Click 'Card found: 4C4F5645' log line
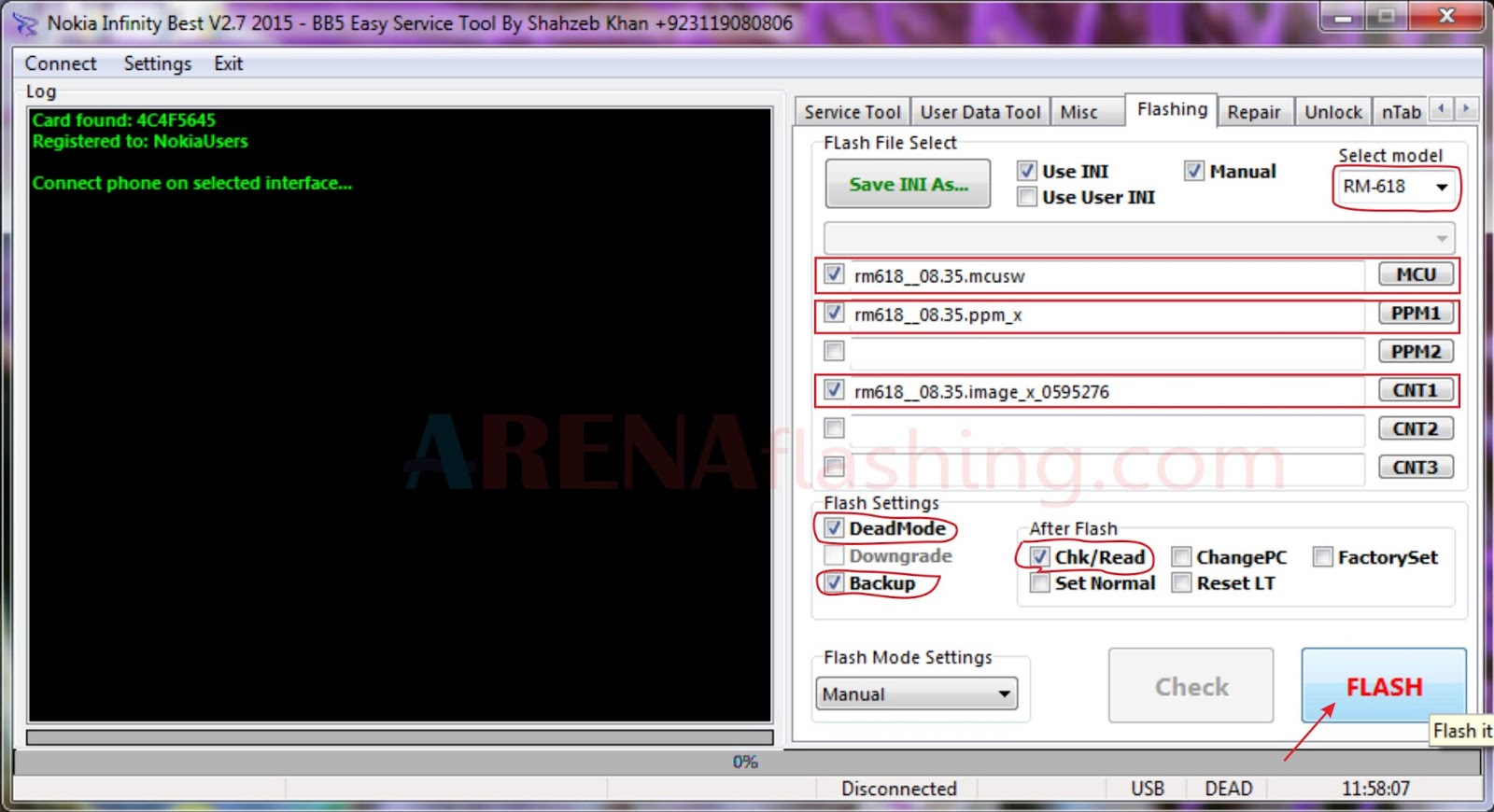 point(123,120)
